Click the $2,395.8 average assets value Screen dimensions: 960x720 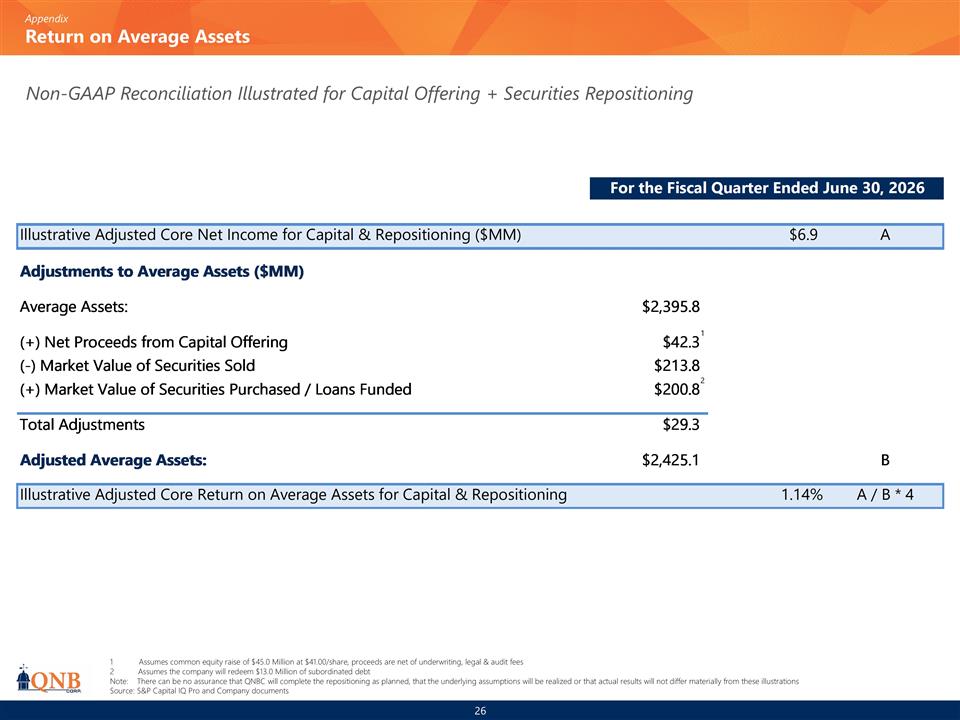[670, 307]
